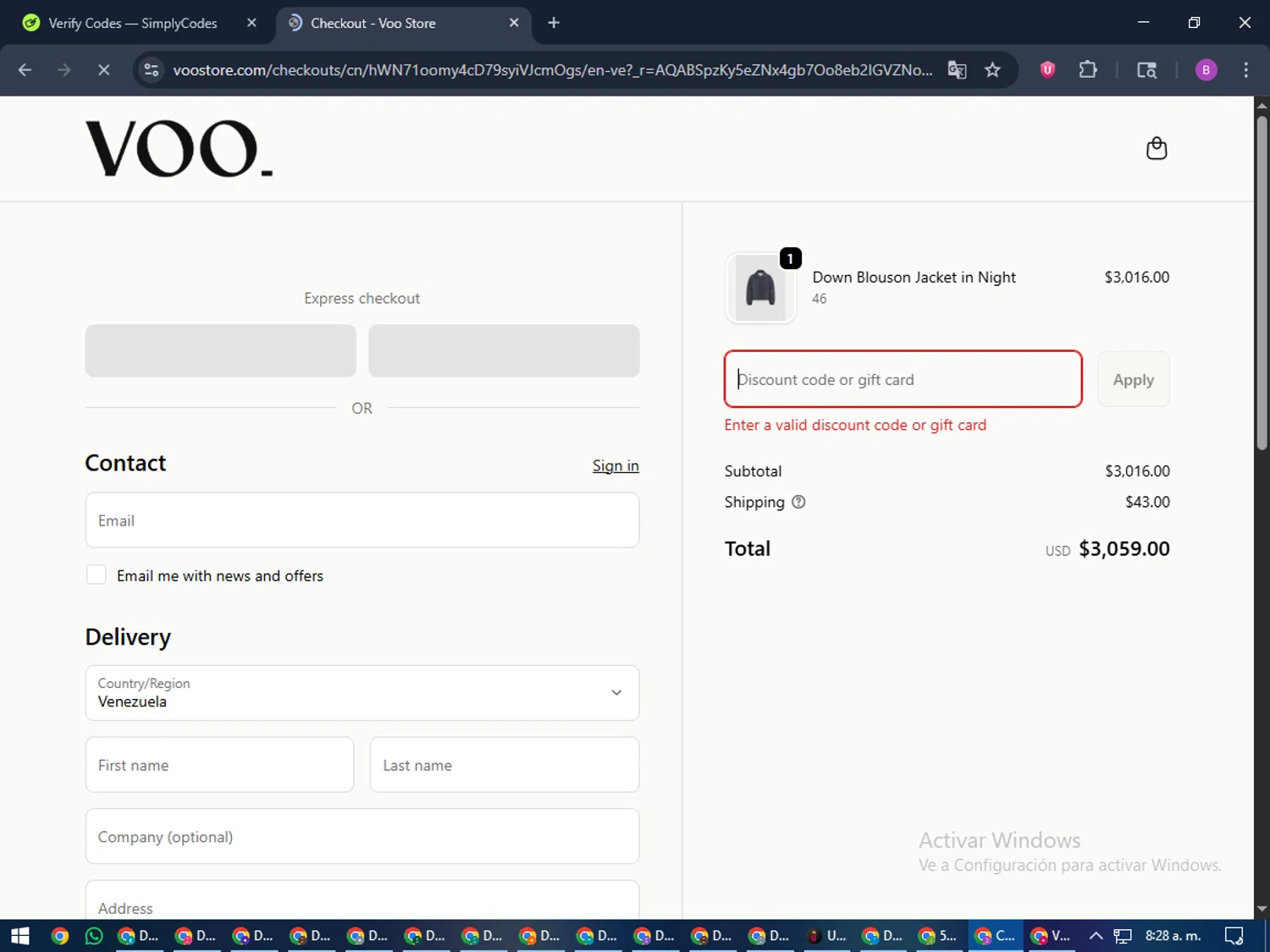
Task: Open the red shield extension icon
Action: coord(1047,70)
